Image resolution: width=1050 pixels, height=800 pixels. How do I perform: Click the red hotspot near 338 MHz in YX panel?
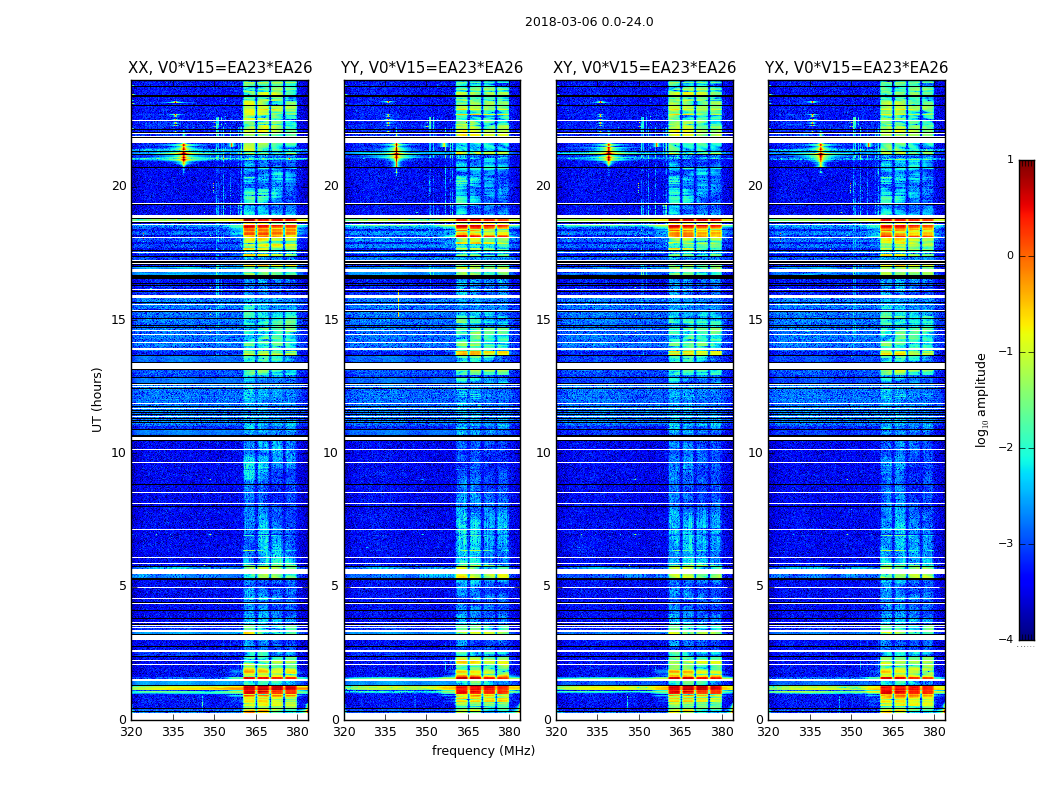tap(821, 155)
